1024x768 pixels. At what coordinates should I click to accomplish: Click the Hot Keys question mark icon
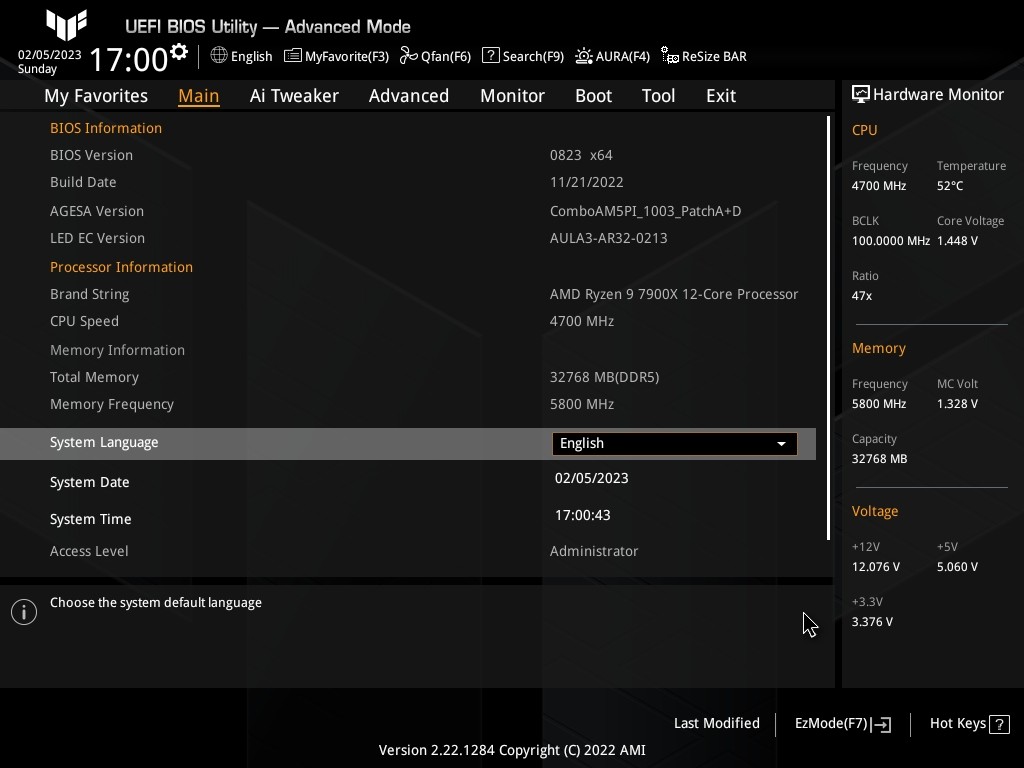(x=998, y=724)
